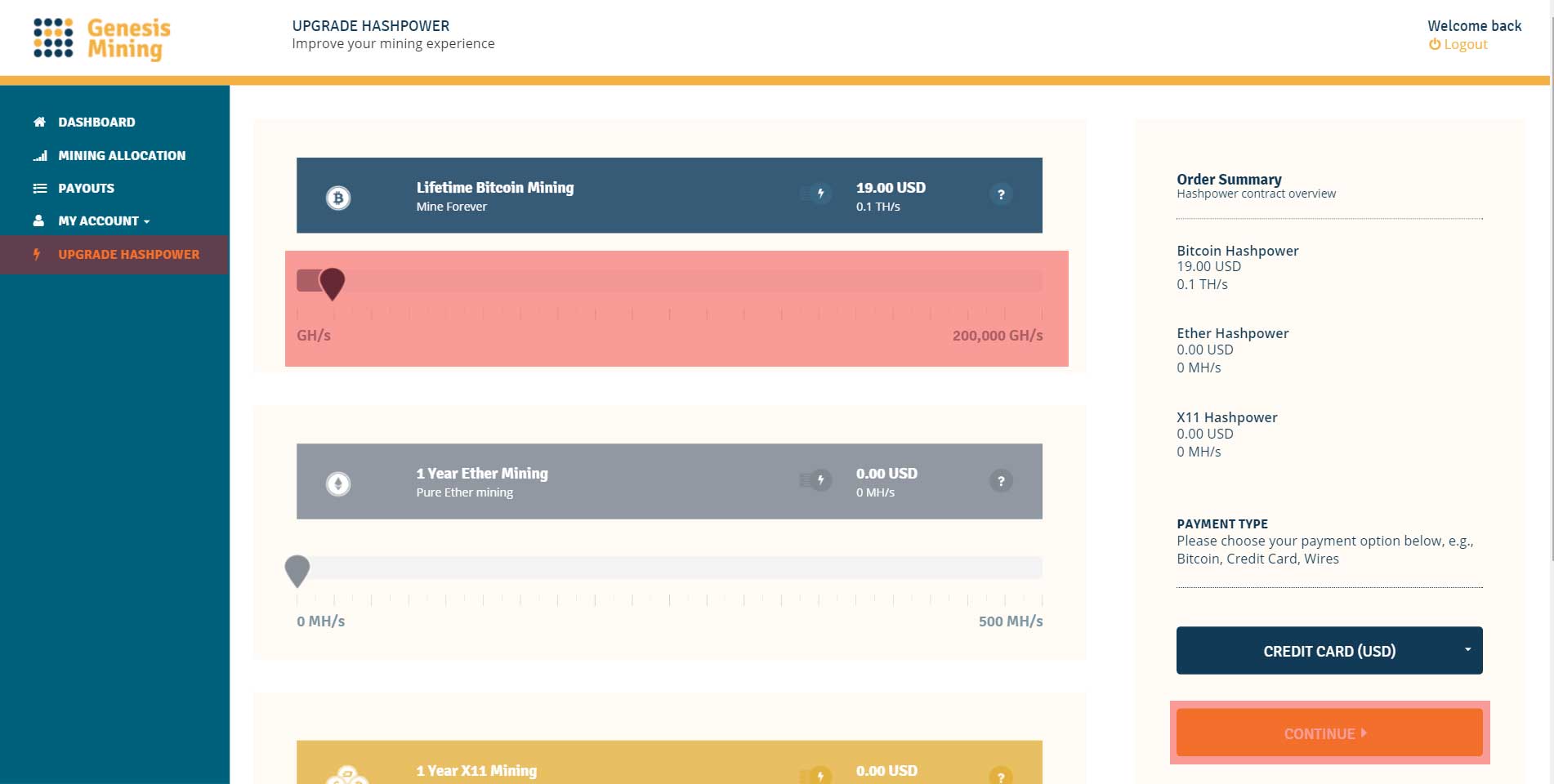
Task: Click the payment type dropdown arrow
Action: pos(1467,649)
